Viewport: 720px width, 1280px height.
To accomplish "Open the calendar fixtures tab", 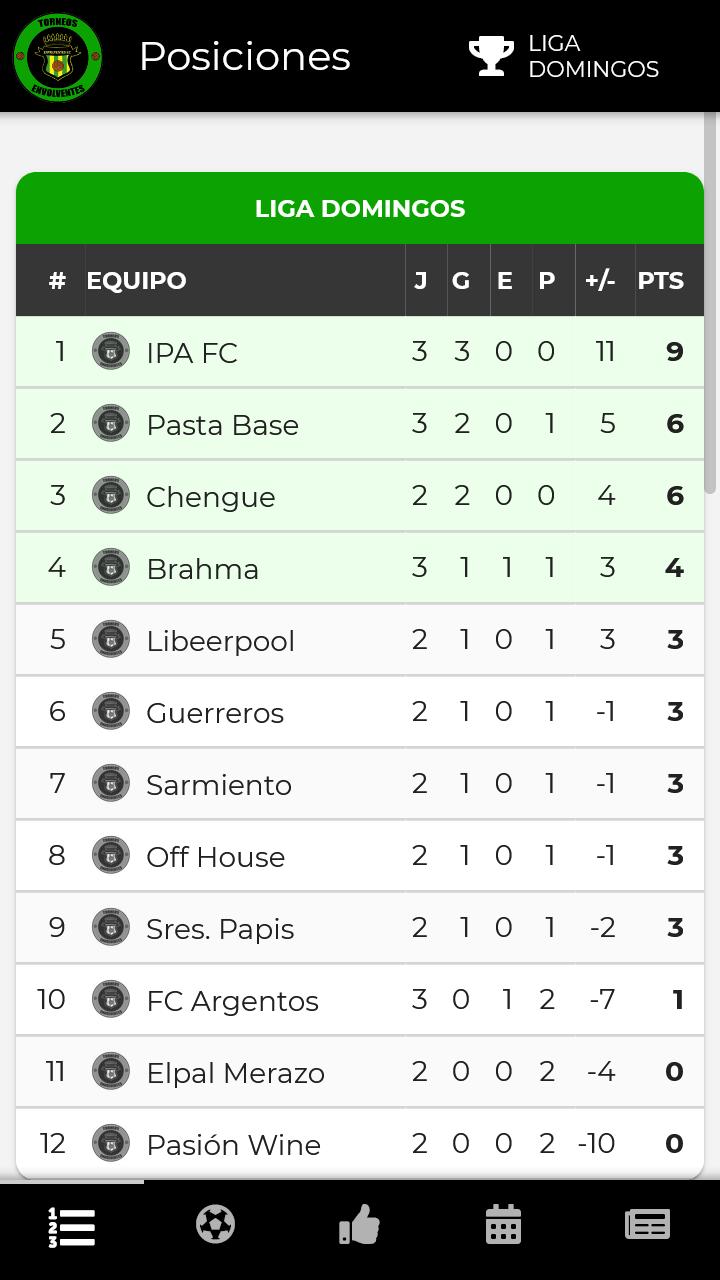I will (x=503, y=1225).
